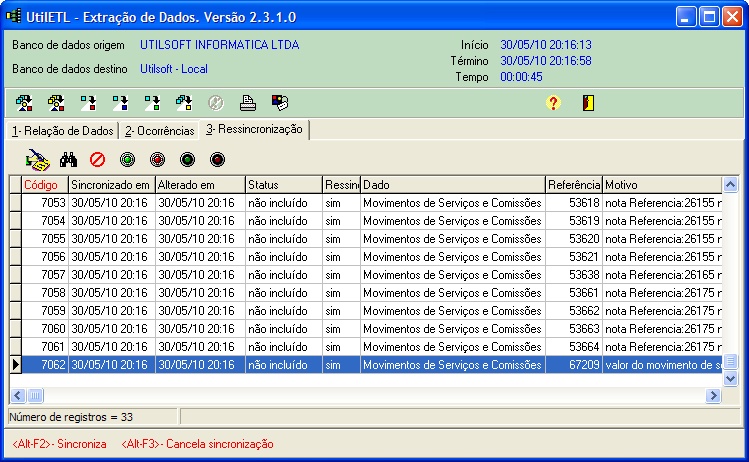This screenshot has height=462, width=749.
Task: Click the vertical scrollbar thumb
Action: coord(730,362)
